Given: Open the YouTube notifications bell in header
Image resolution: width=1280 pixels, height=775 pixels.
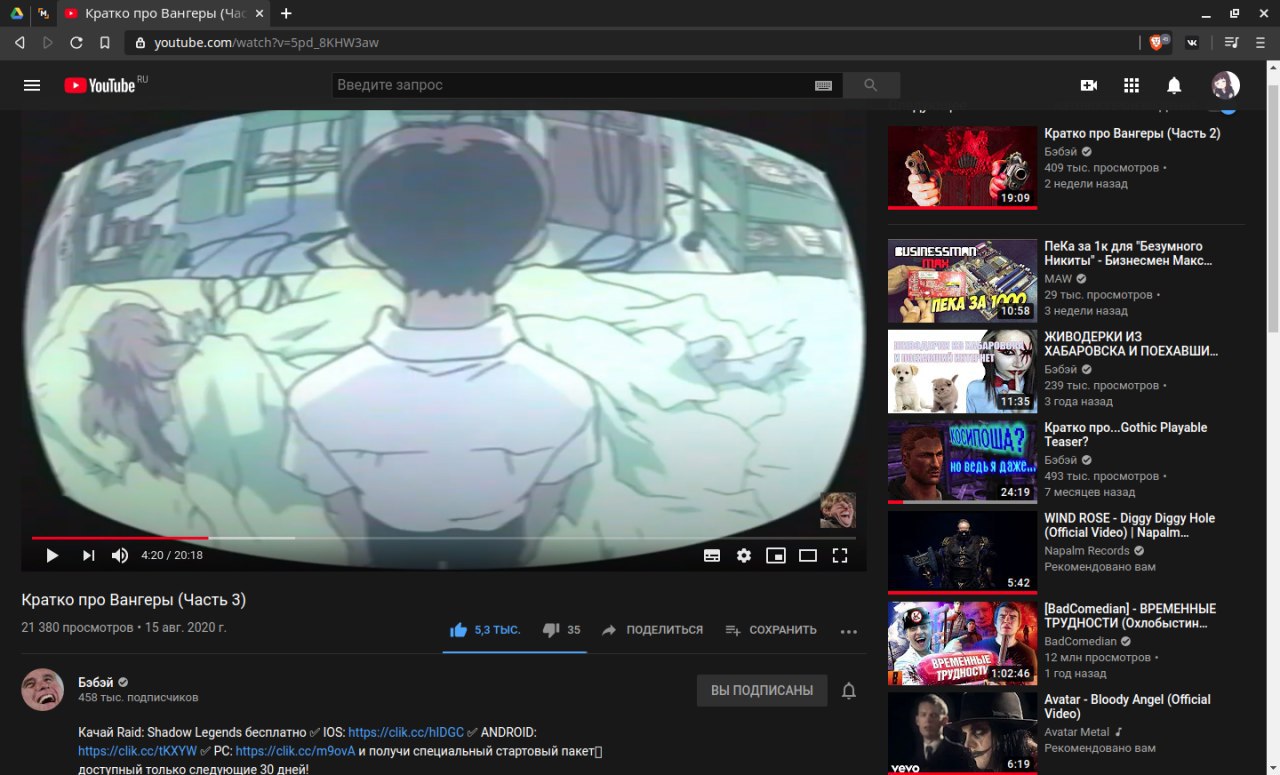Looking at the screenshot, I should (x=1174, y=85).
